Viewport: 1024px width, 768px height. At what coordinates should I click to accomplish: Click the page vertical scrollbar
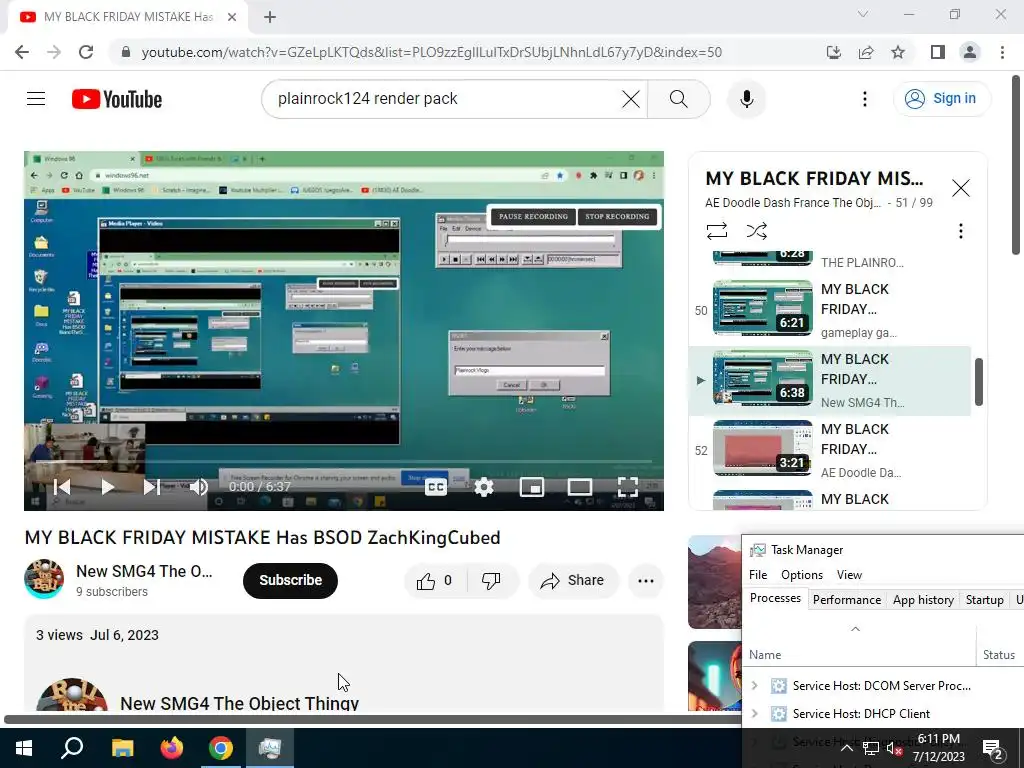(1017, 165)
